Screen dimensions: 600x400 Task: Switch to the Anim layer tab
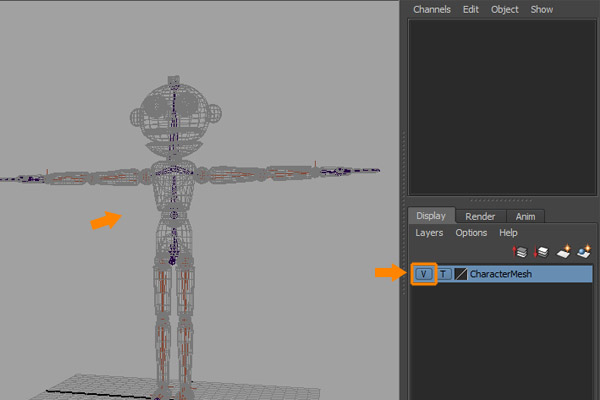coord(525,216)
